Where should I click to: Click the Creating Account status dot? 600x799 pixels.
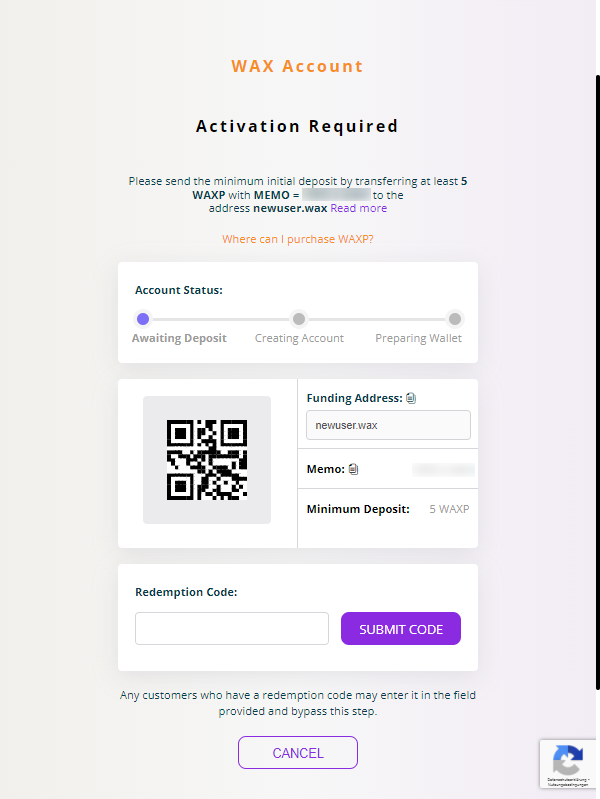tap(298, 319)
